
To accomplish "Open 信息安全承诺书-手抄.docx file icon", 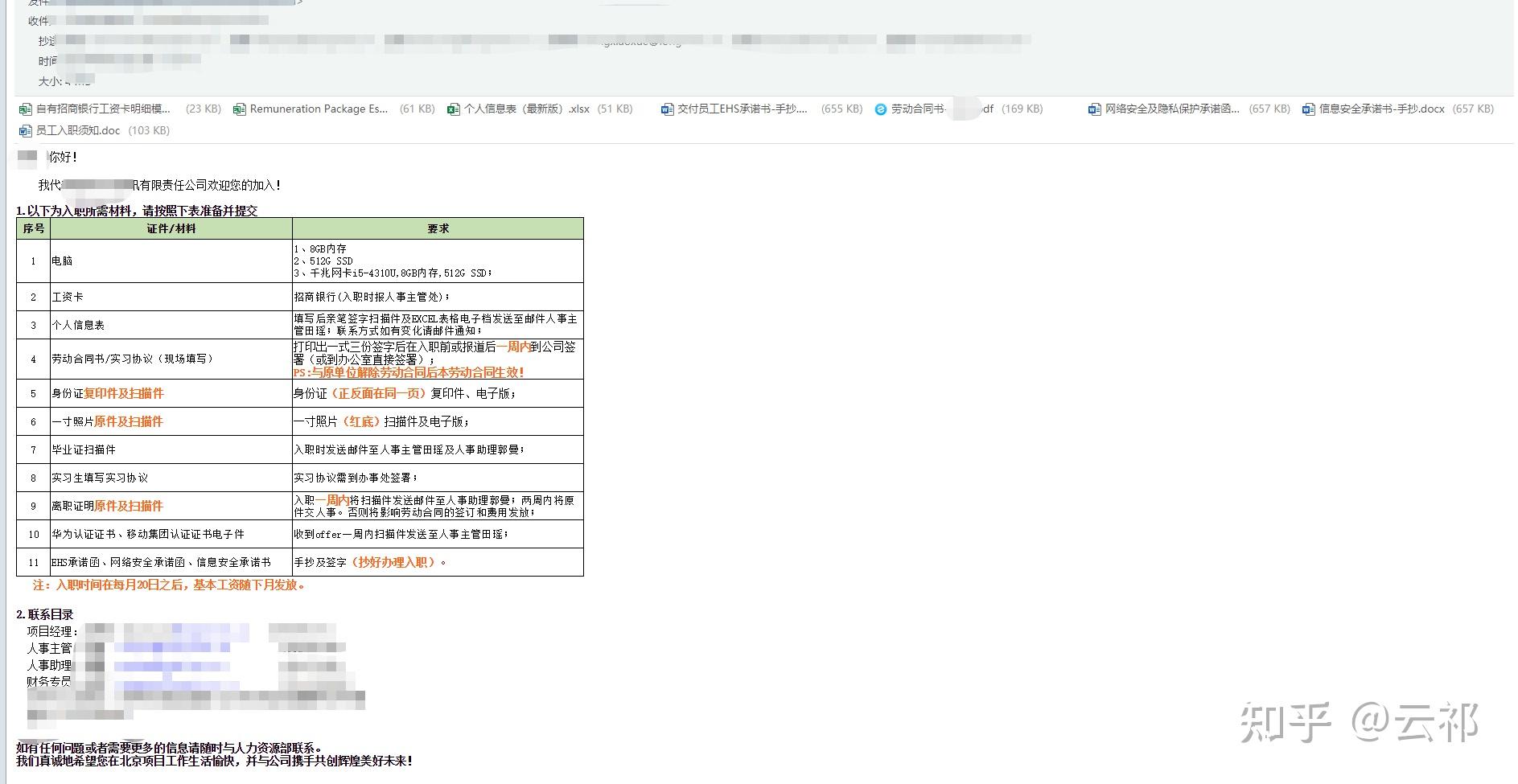I will (x=1308, y=109).
